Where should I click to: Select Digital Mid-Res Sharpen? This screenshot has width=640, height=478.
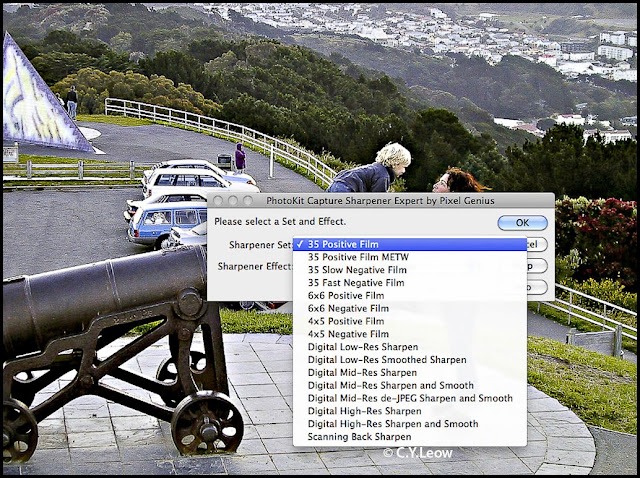[x=410, y=373]
